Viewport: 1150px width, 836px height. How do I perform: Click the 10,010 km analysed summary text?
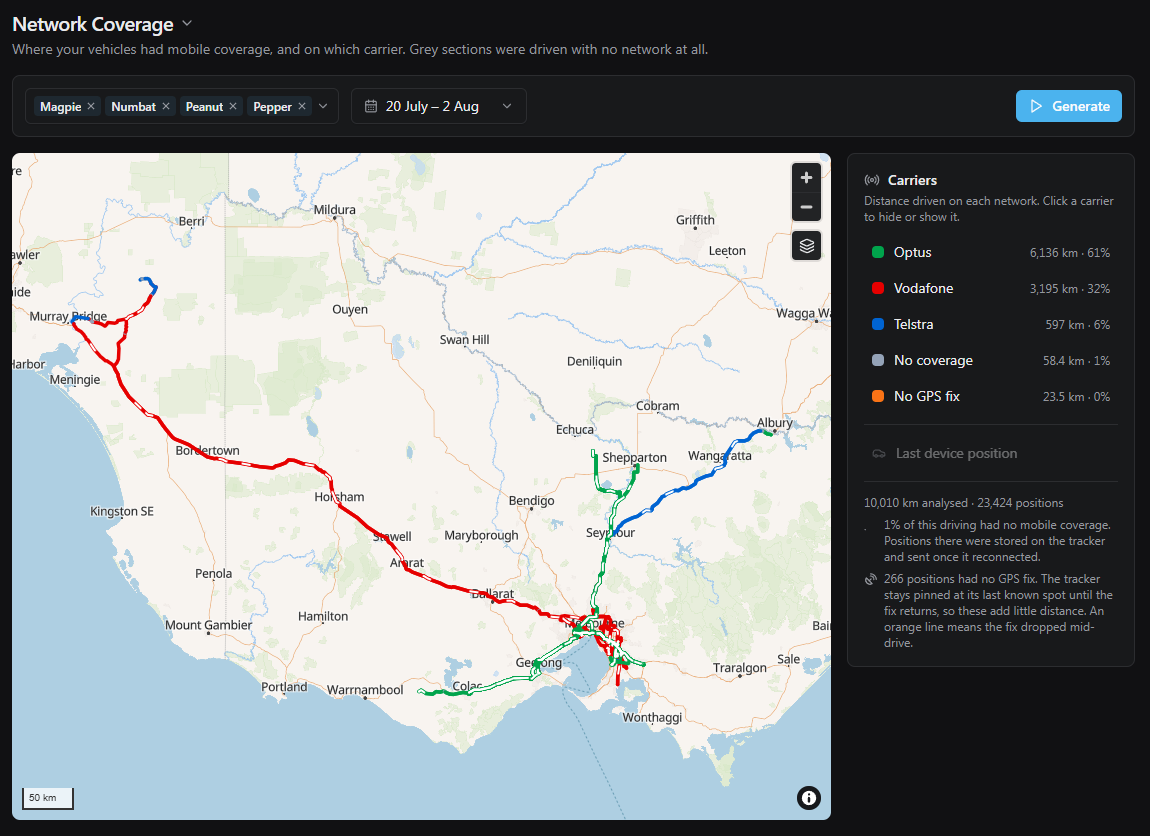coord(964,503)
